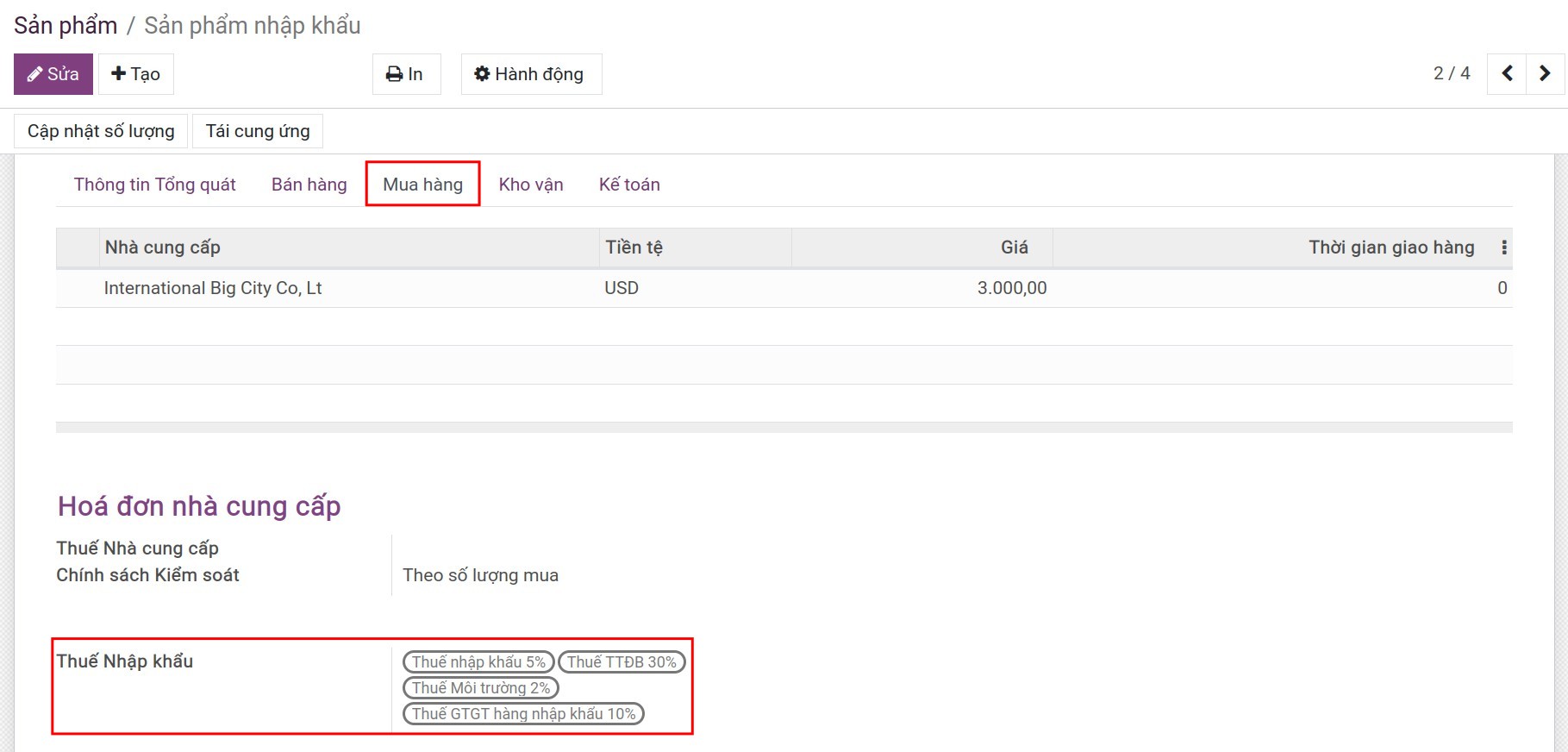Open the Kế toán tab
The height and width of the screenshot is (752, 1568).
click(x=629, y=185)
